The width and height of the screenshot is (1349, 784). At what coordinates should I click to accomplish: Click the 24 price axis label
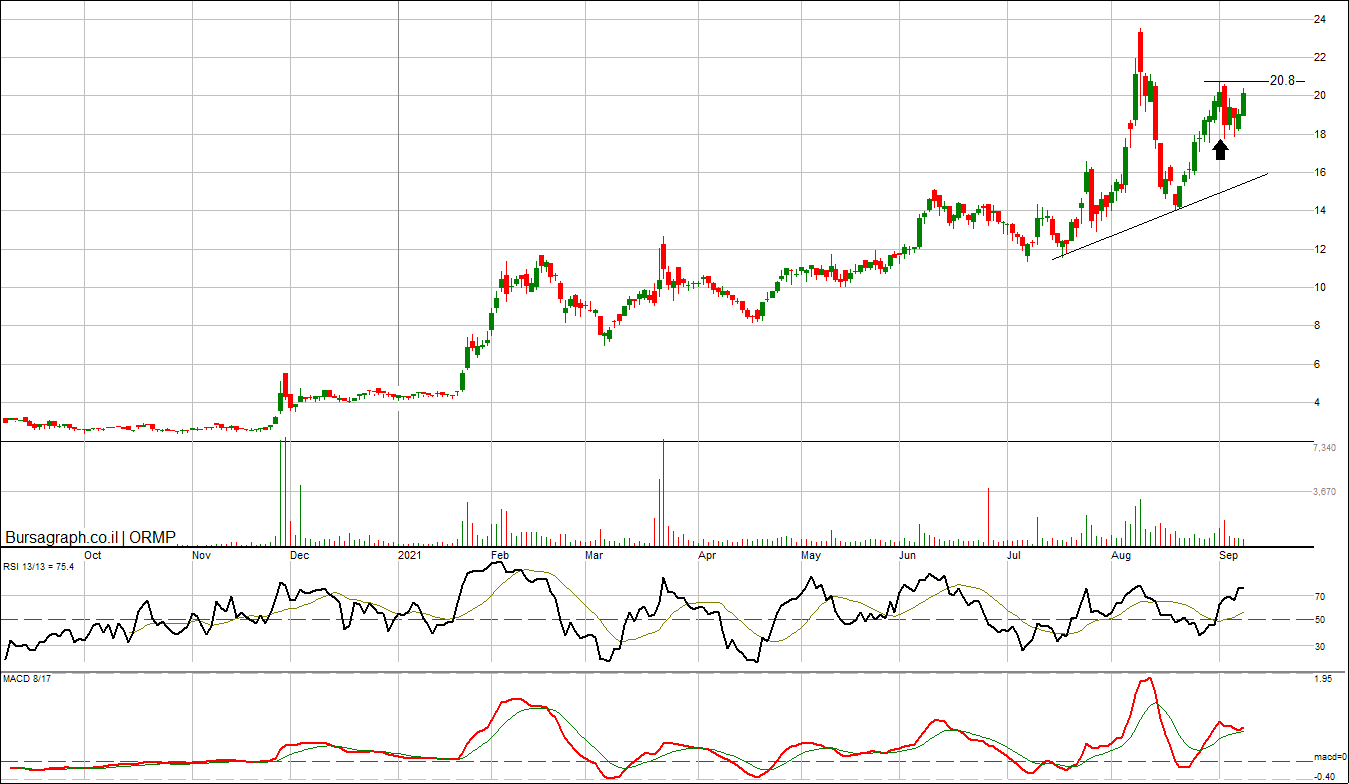click(1319, 20)
